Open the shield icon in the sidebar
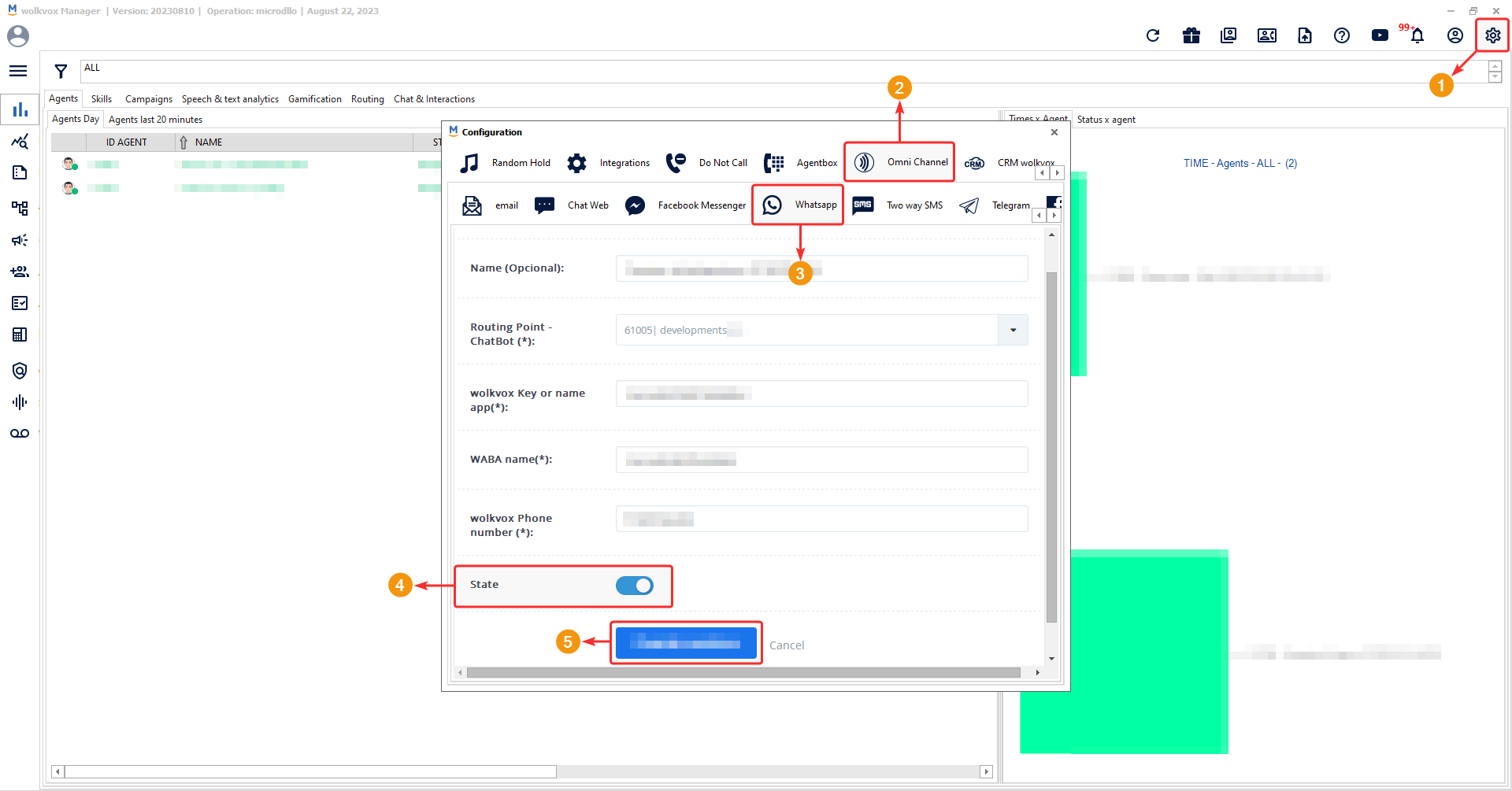Image resolution: width=1512 pixels, height=791 pixels. tap(20, 370)
